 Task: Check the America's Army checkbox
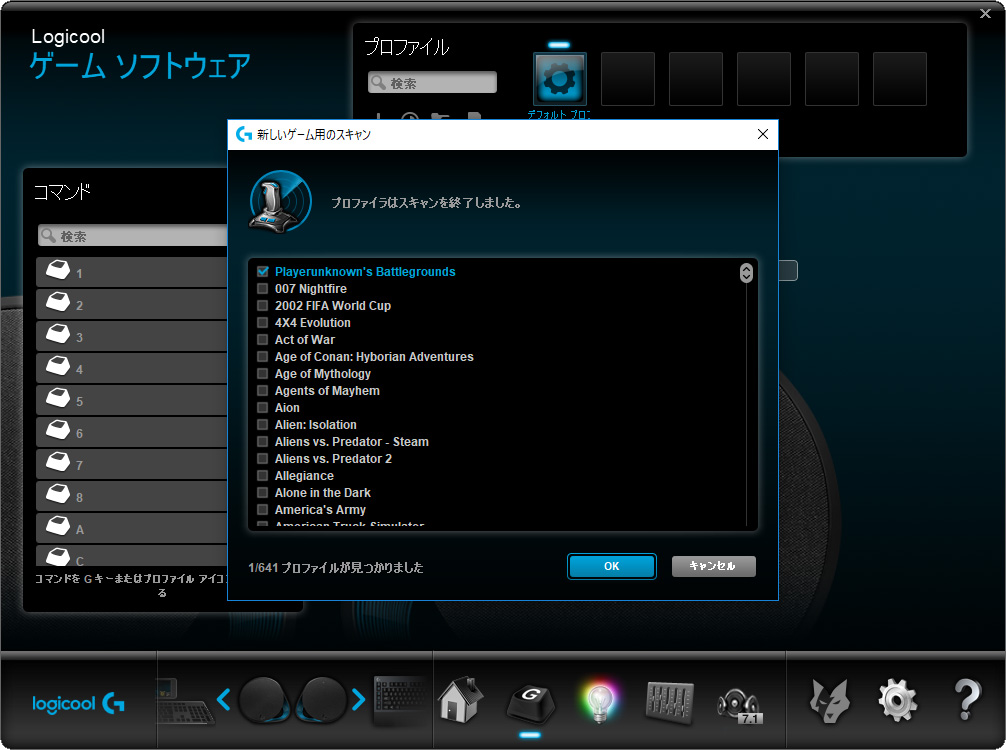tap(262, 509)
